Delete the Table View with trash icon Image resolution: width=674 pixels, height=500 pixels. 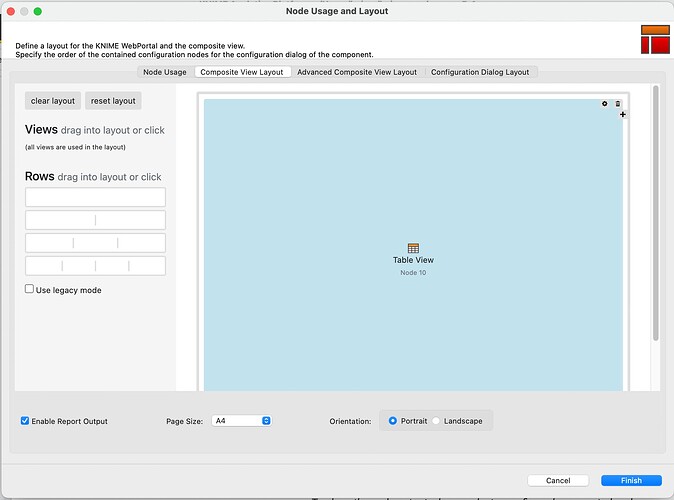click(618, 104)
